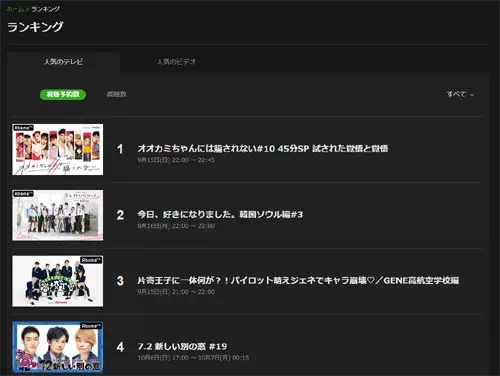Screen dimensions: 500x376
Task: Click rank 3 broadcast time 21:00～22:00
Action: click(176, 292)
